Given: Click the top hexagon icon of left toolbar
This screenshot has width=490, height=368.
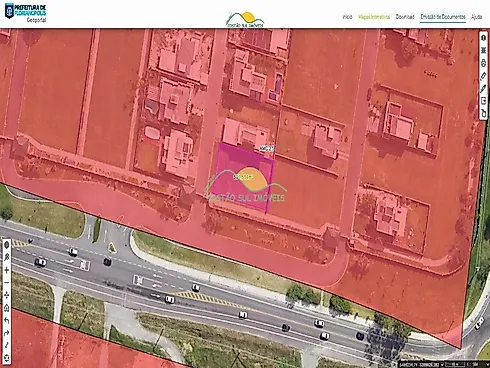Looking at the screenshot, I should (x=6, y=245).
